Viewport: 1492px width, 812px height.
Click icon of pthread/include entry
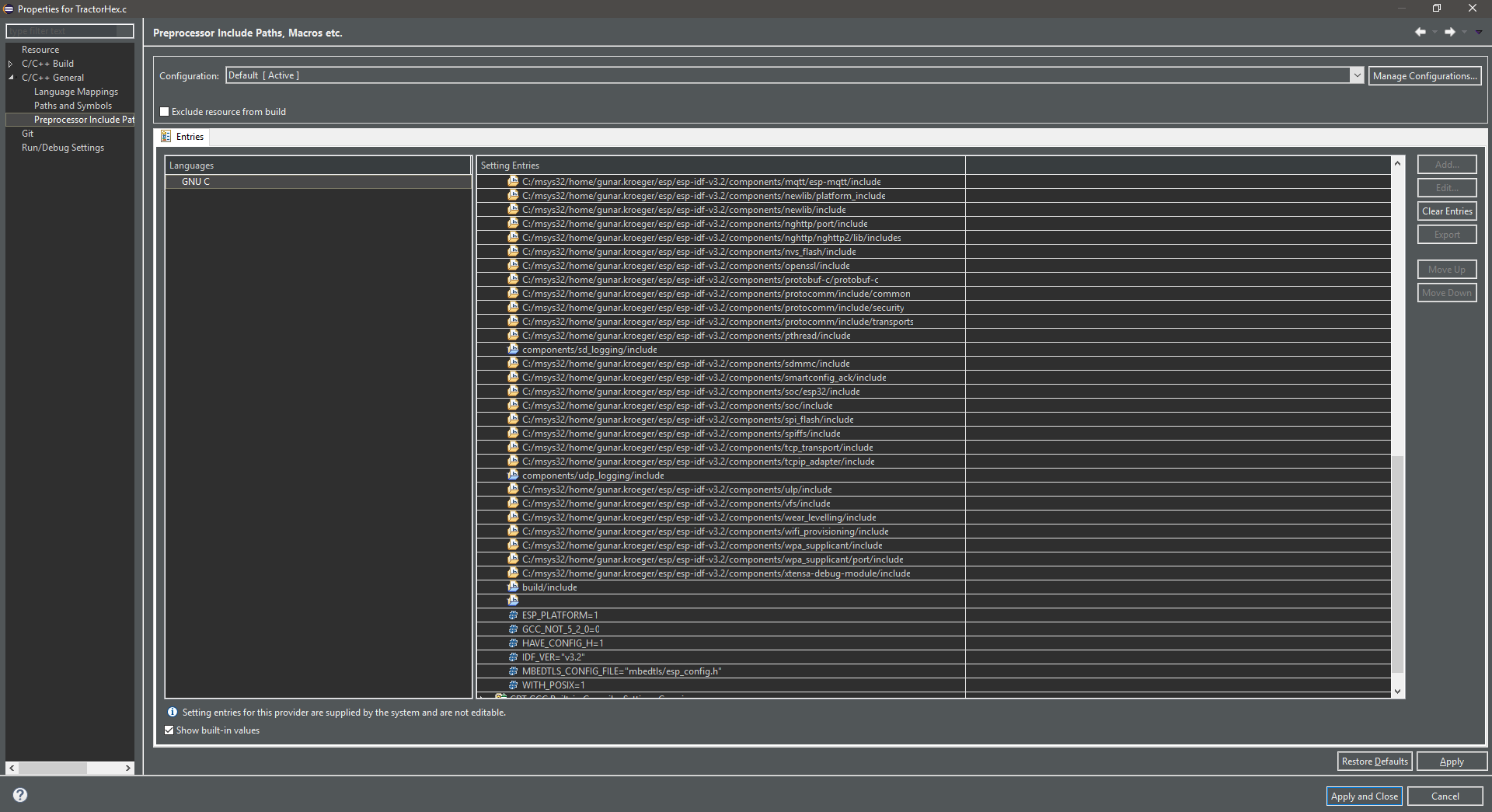[513, 335]
